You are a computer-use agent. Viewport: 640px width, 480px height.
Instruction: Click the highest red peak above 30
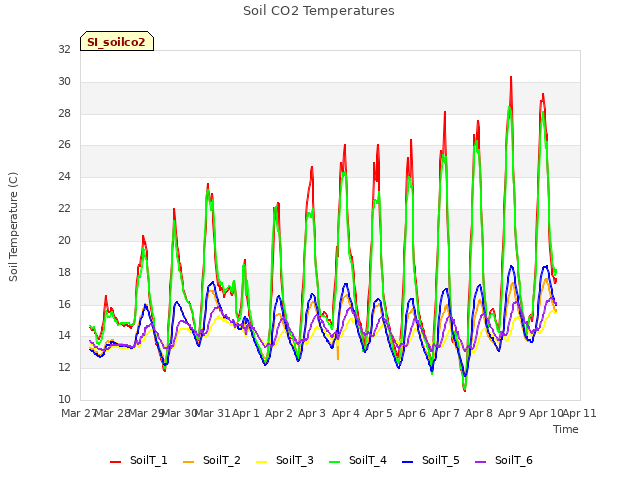click(511, 78)
